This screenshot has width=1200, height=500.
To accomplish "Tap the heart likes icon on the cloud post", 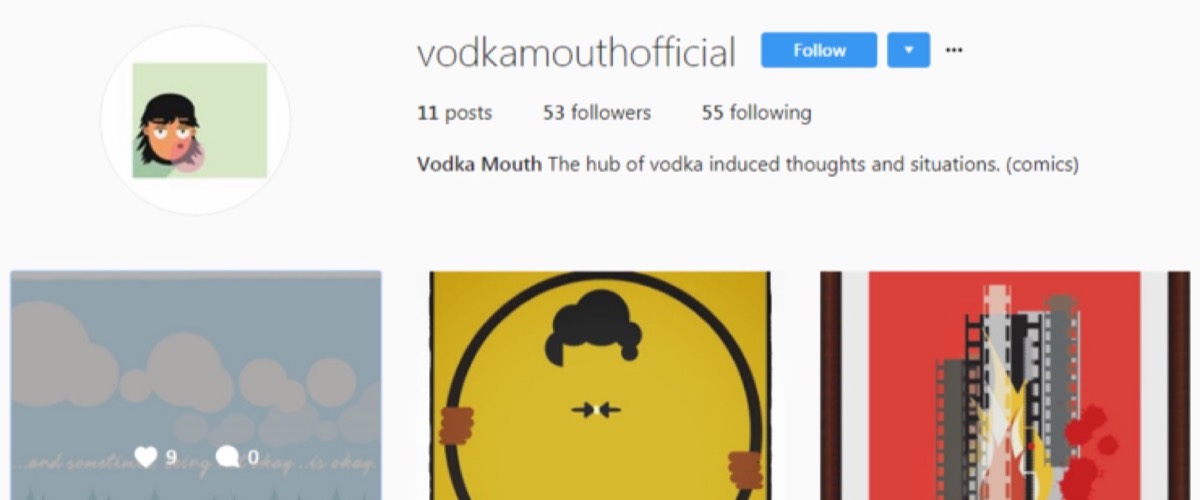I will pyautogui.click(x=147, y=458).
